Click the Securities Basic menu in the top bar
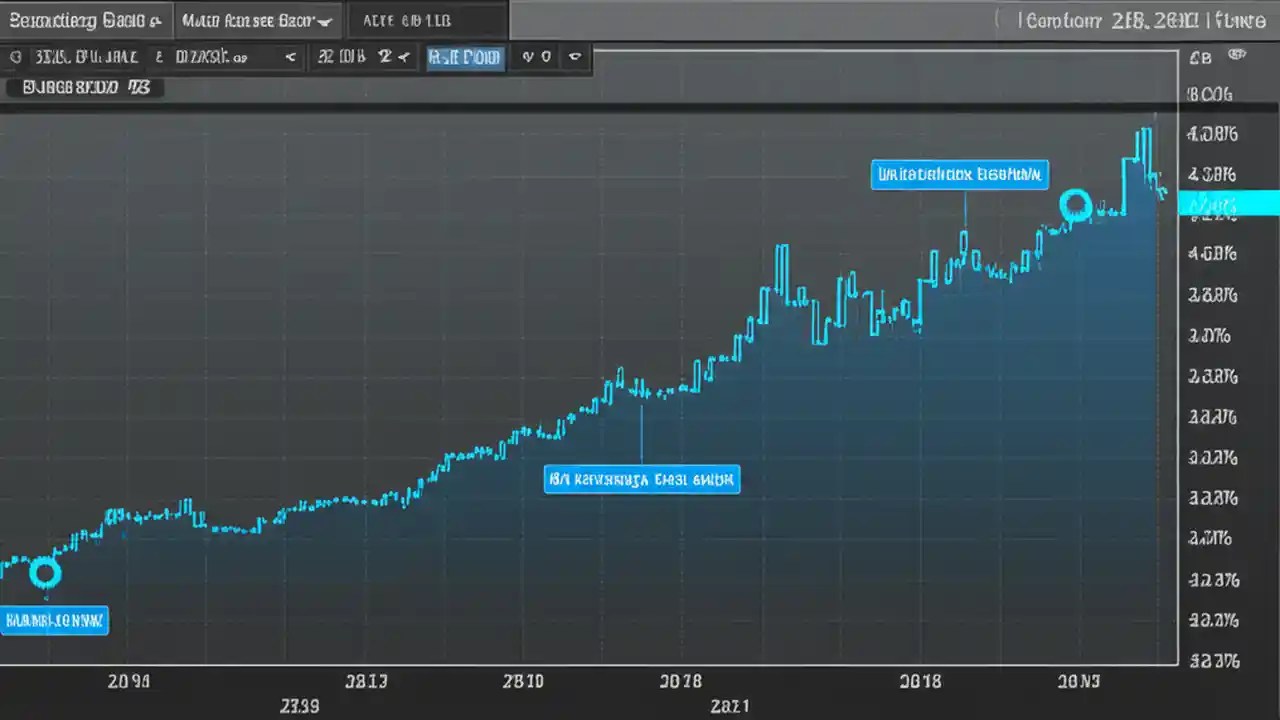This screenshot has width=1280, height=720. pos(87,20)
